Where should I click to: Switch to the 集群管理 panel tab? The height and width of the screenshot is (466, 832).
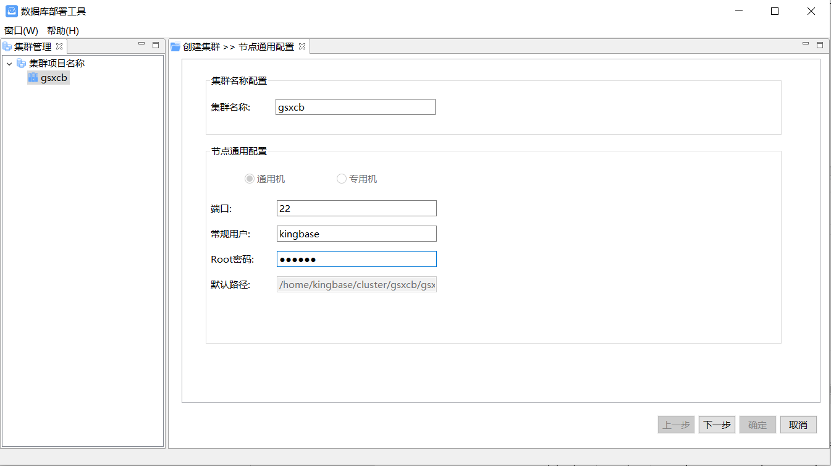[32, 47]
